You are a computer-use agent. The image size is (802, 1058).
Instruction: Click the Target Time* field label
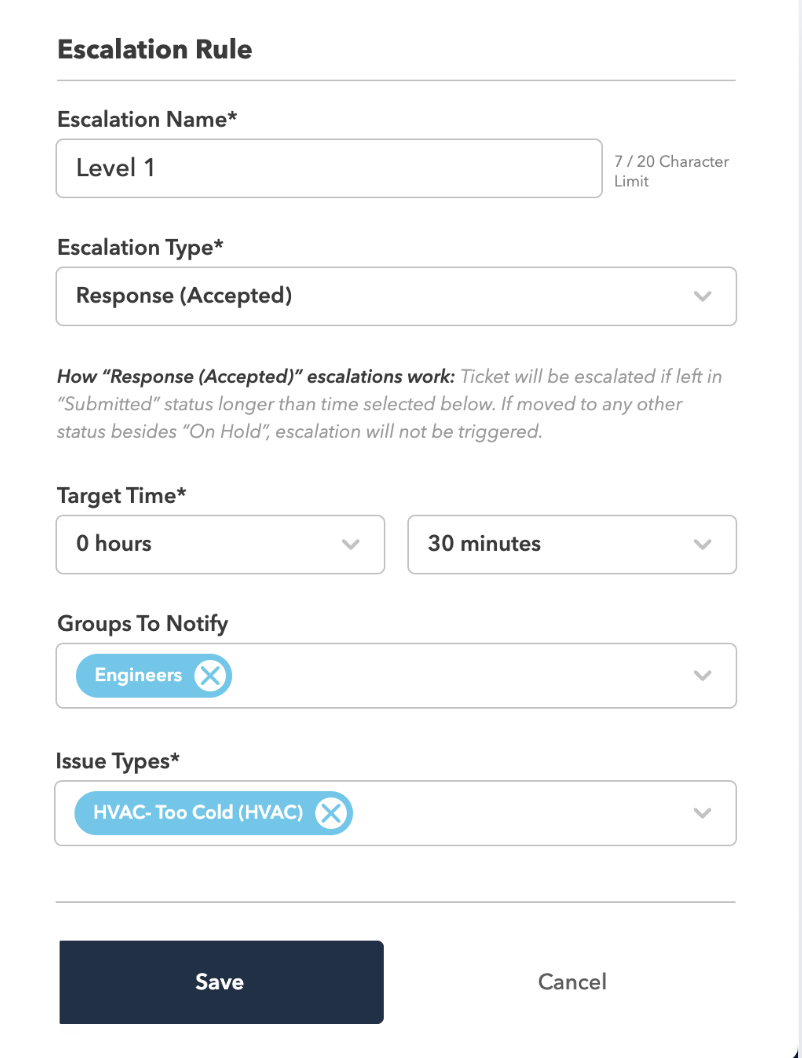click(x=121, y=496)
